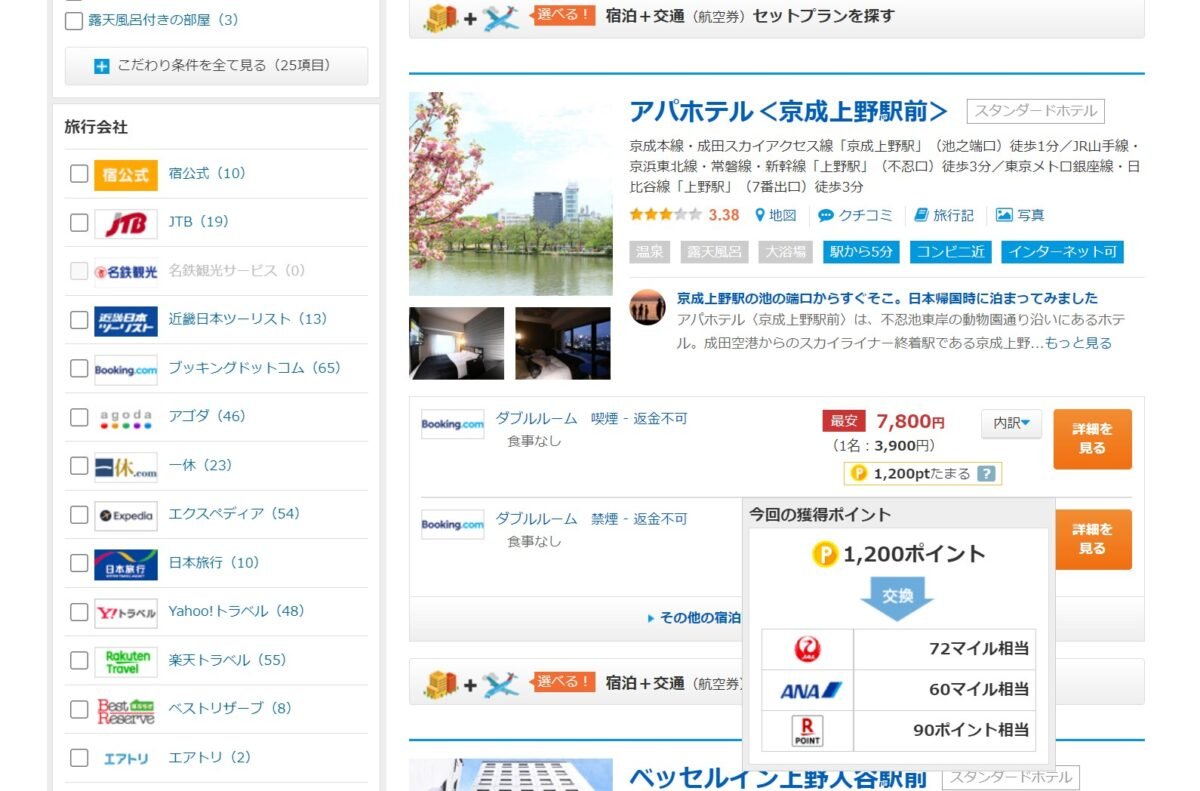Select the 温泉 tag label
The height and width of the screenshot is (791, 1200).
[649, 252]
